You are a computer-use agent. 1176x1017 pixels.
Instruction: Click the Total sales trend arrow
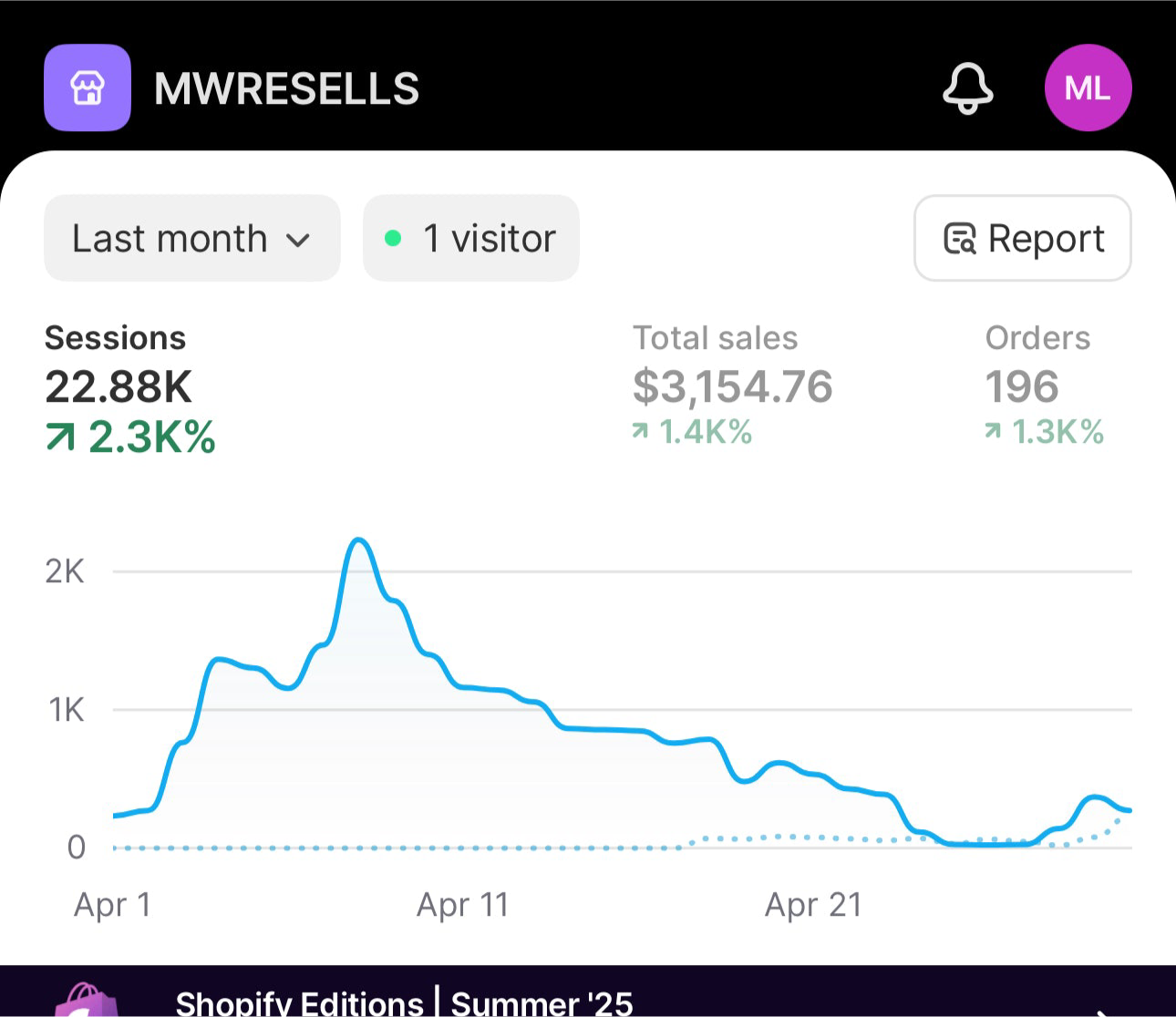pyautogui.click(x=641, y=431)
